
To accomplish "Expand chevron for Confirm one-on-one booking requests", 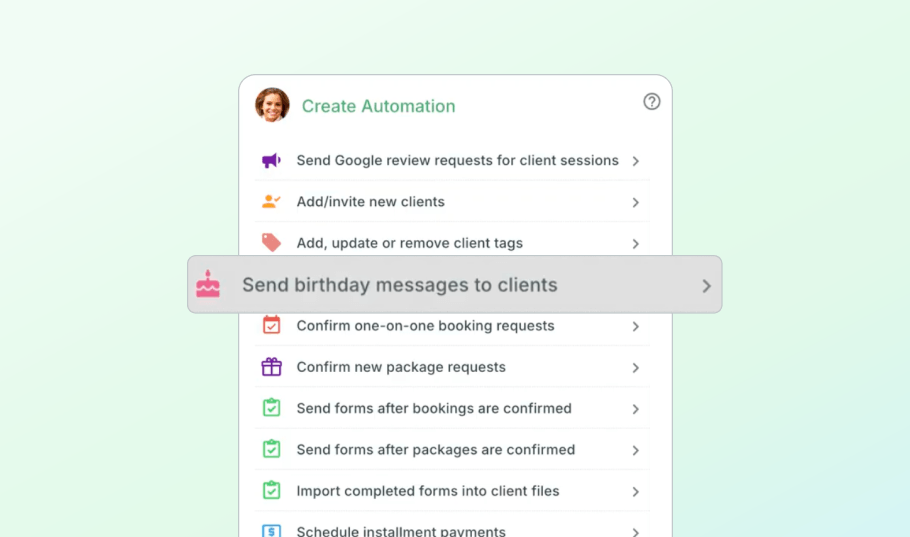I will [x=635, y=326].
